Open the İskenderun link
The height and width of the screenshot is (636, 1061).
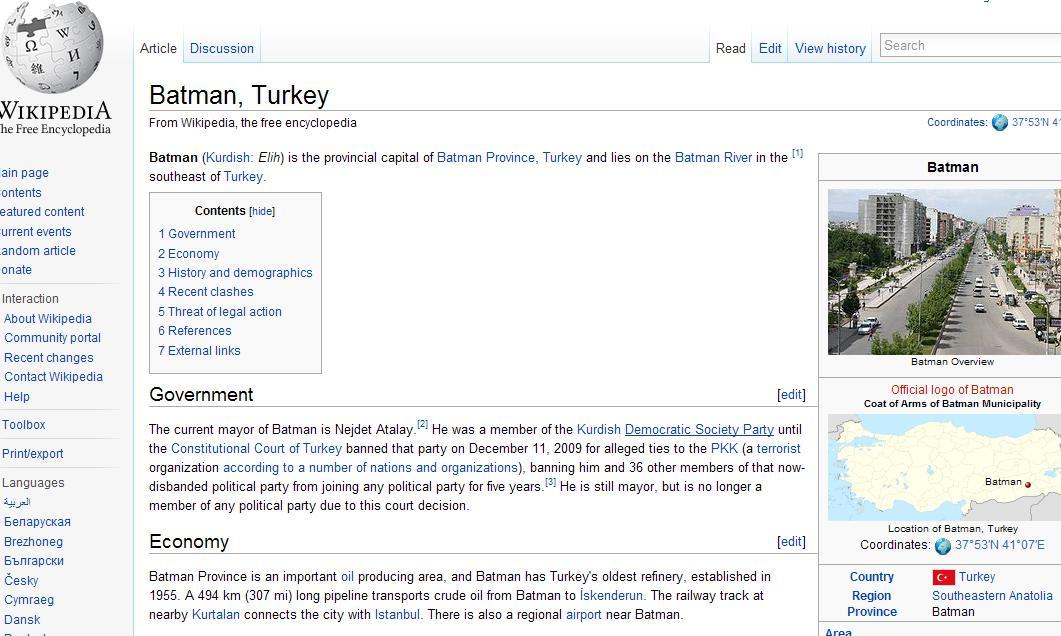tap(612, 596)
